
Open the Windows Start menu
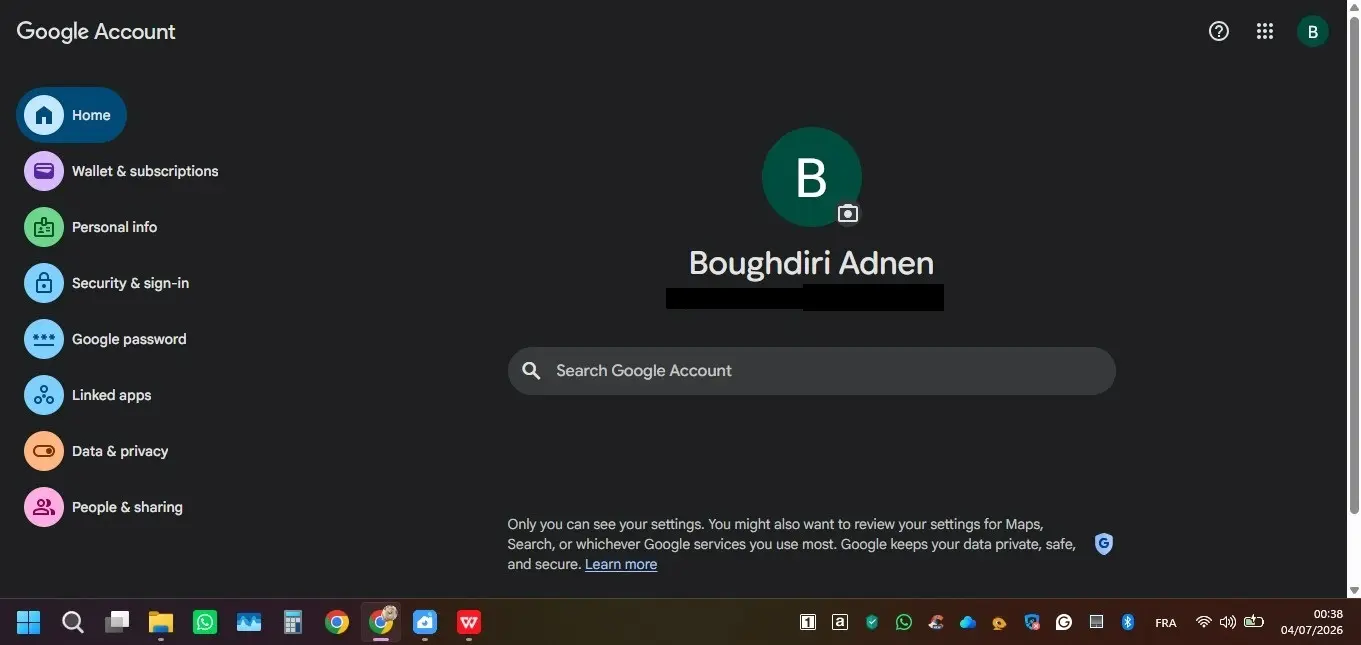click(x=29, y=623)
